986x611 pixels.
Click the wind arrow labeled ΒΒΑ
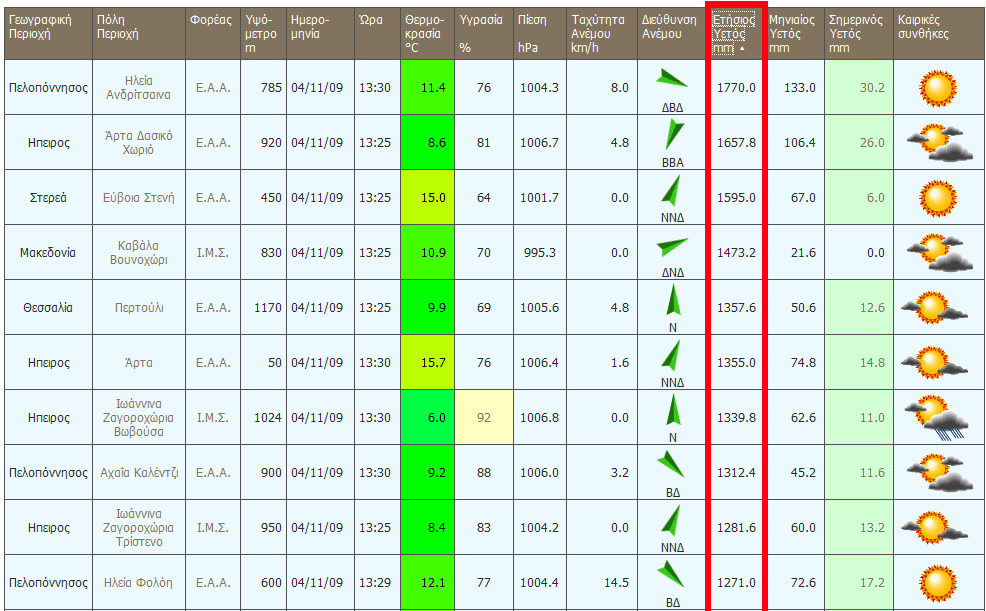[672, 134]
